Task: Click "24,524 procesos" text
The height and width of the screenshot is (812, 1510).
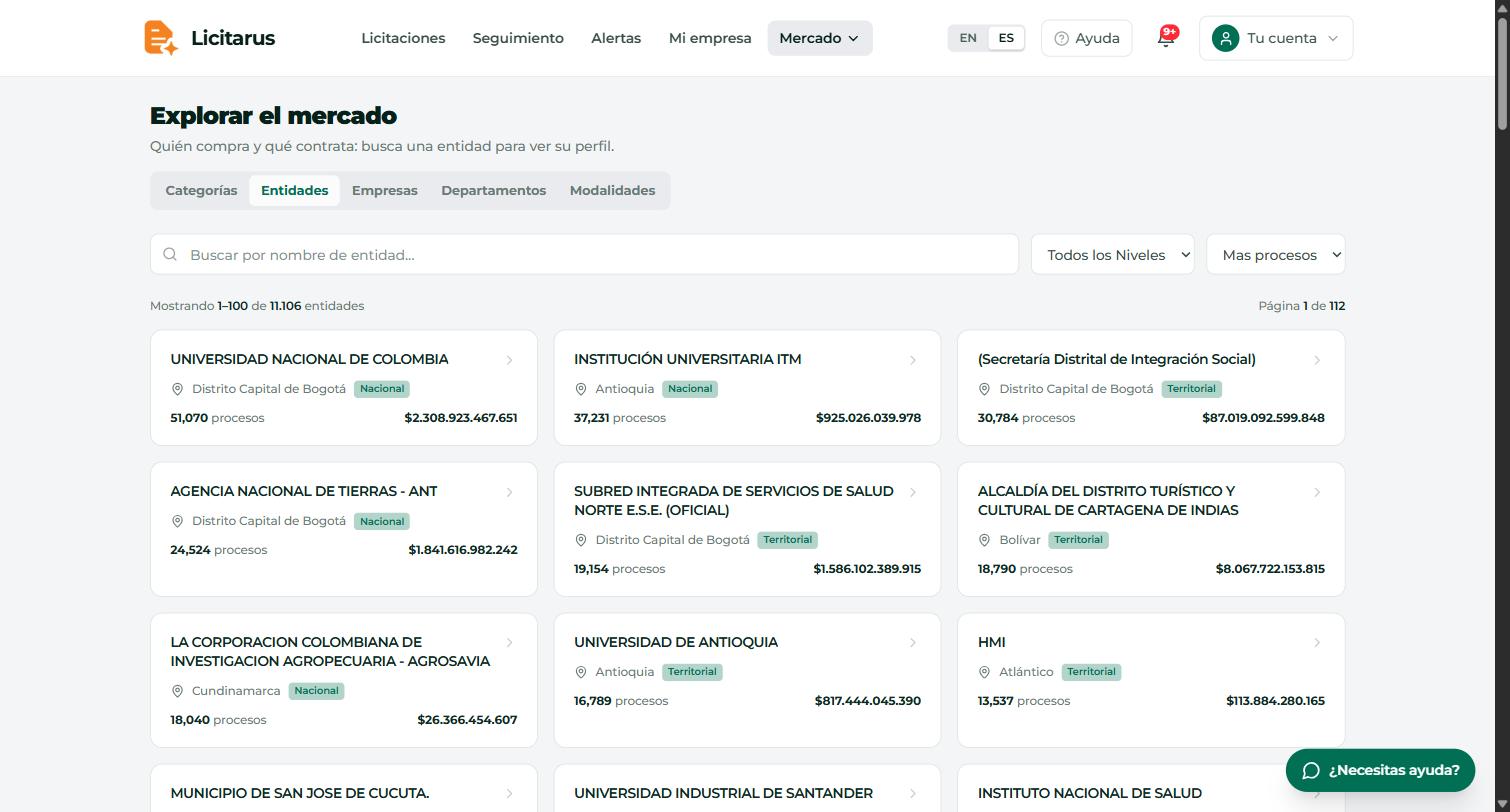Action: pyautogui.click(x=219, y=550)
